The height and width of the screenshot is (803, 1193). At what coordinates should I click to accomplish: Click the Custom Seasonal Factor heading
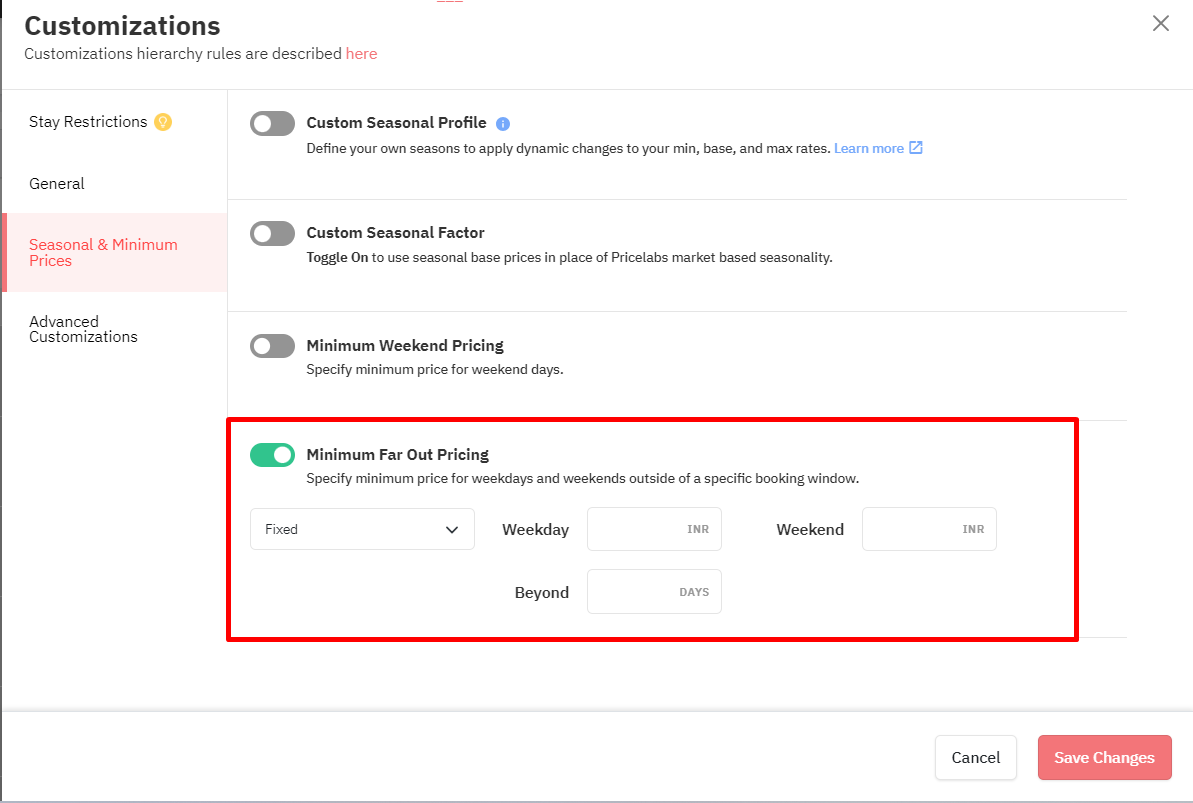pos(396,233)
